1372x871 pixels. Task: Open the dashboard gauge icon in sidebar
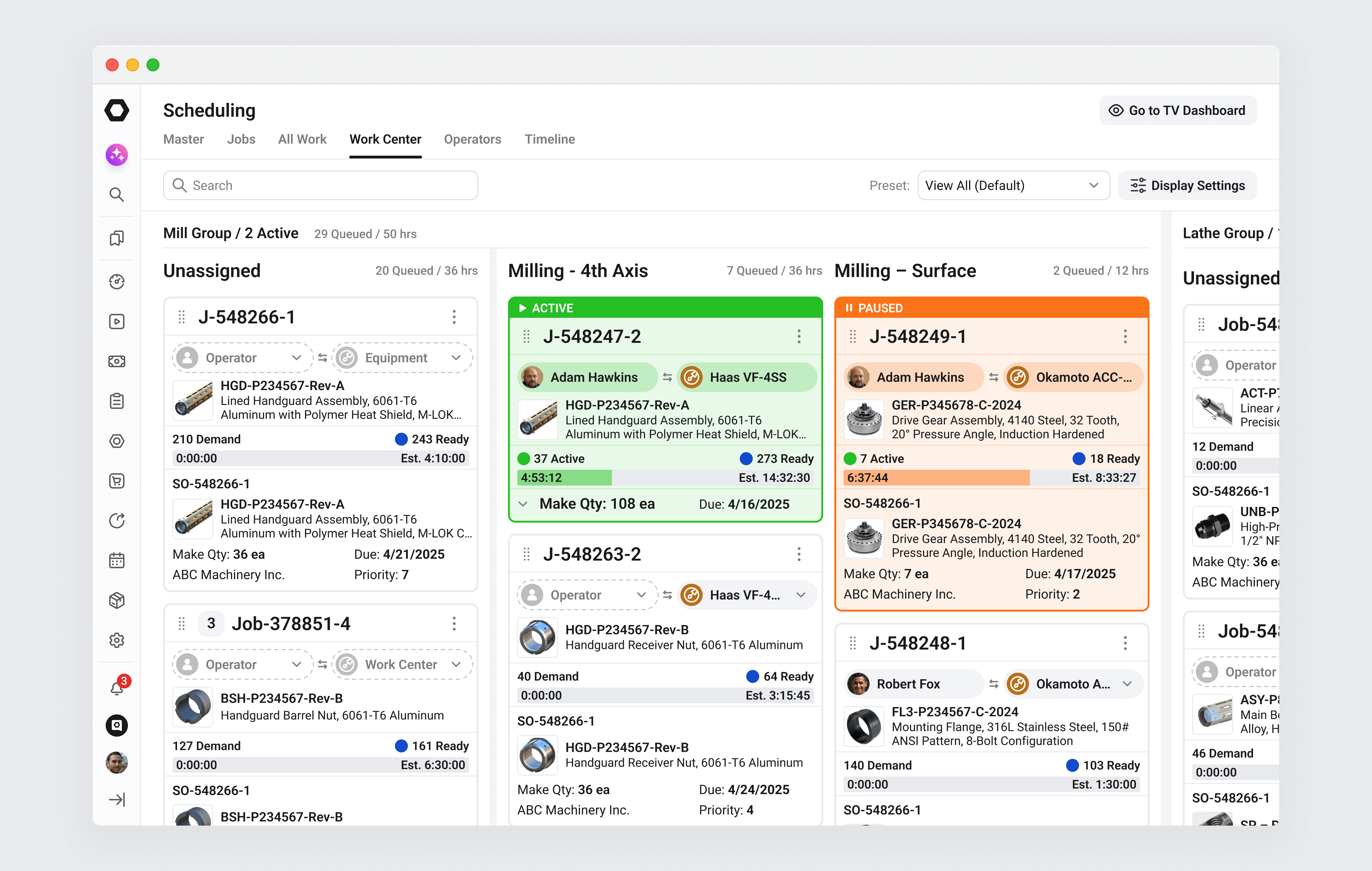[117, 281]
